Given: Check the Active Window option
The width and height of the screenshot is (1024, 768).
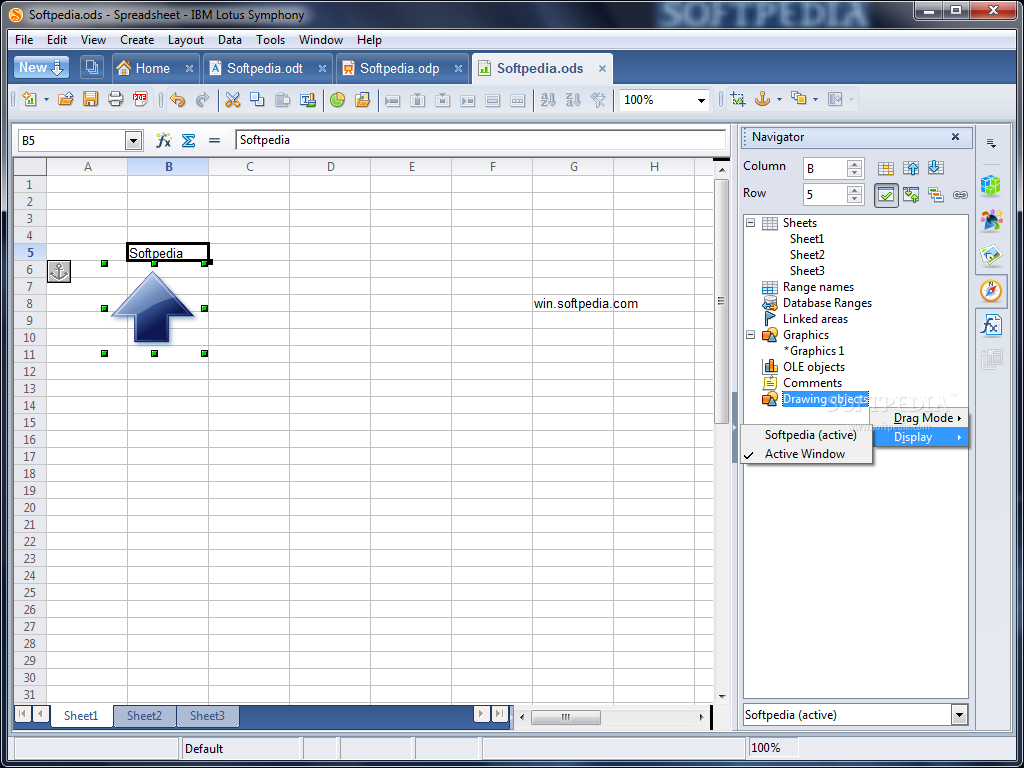Looking at the screenshot, I should (x=806, y=454).
